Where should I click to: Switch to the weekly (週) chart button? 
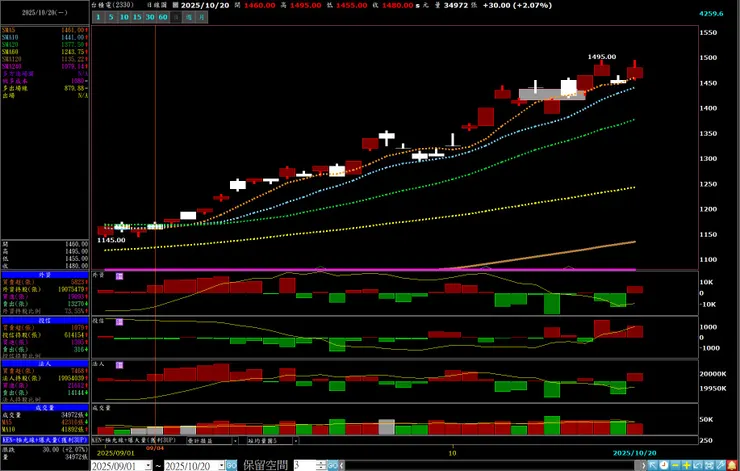pyautogui.click(x=189, y=17)
